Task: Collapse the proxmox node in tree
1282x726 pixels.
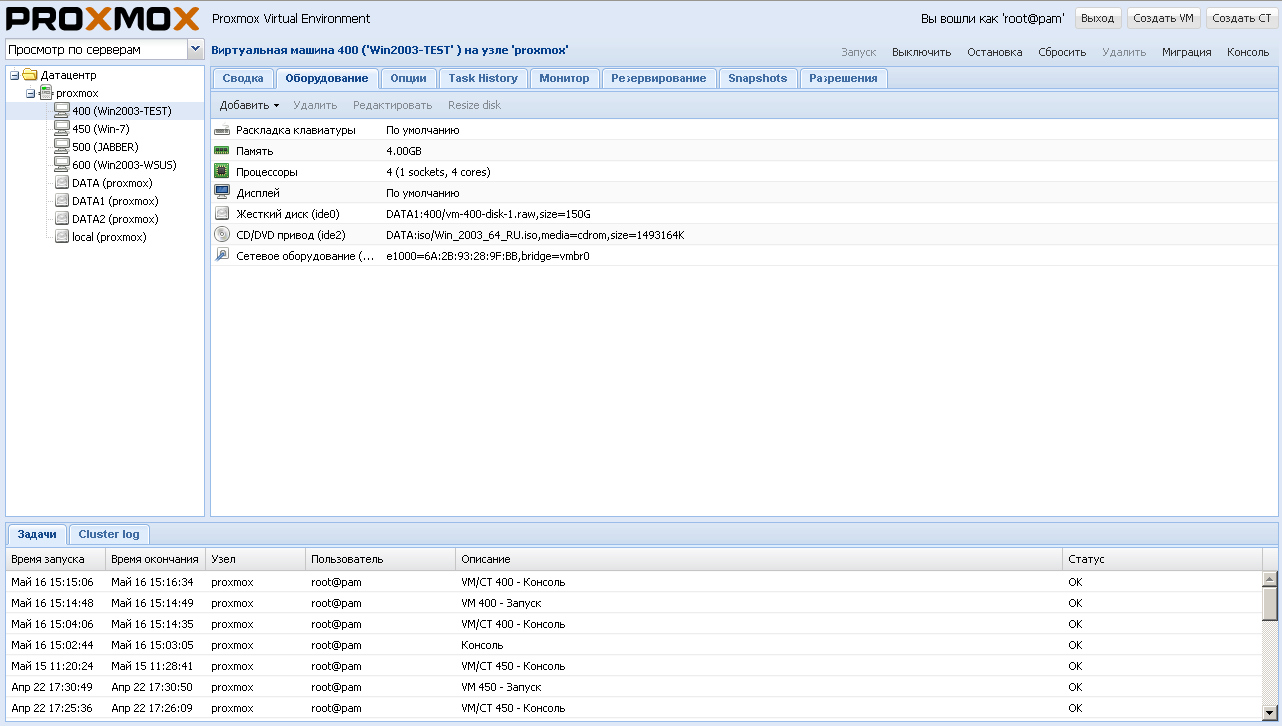Action: coord(31,93)
